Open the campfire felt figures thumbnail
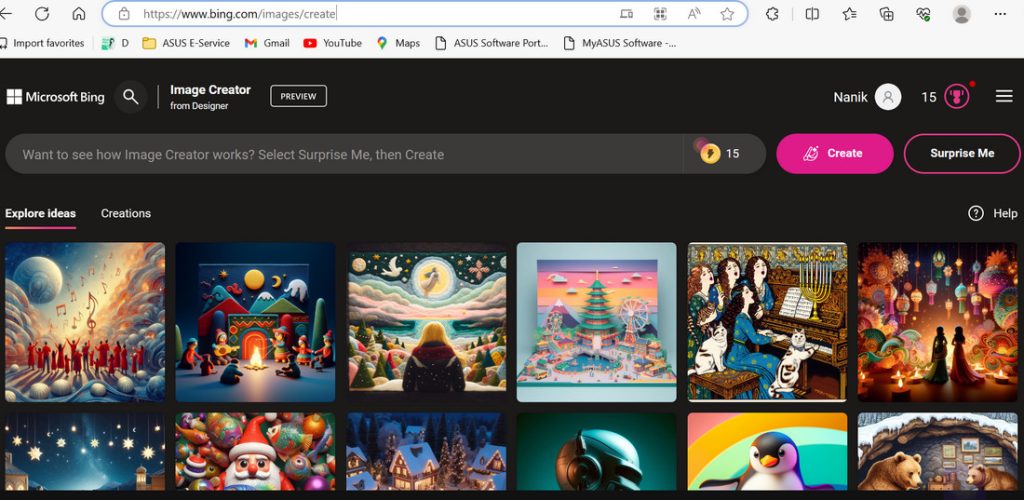The image size is (1024, 500). [x=255, y=322]
